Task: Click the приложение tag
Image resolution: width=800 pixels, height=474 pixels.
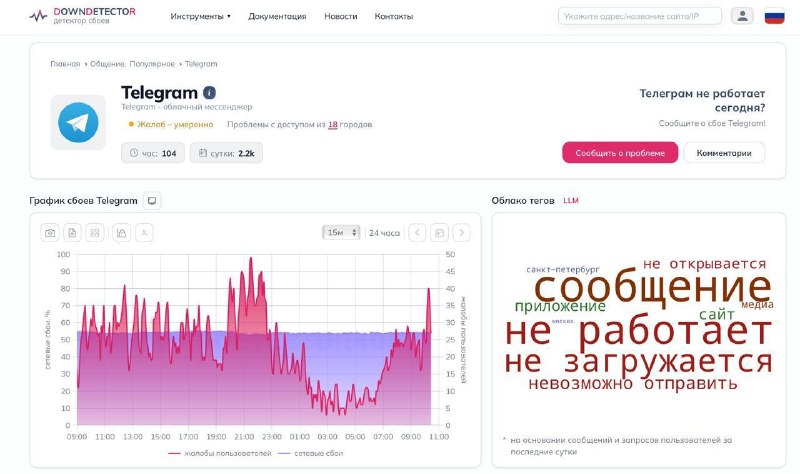Action: click(560, 306)
